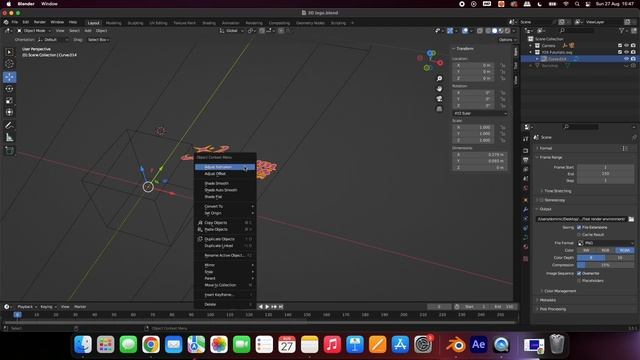Click the Frame Start value field
The height and width of the screenshot is (360, 640).
click(x=606, y=167)
